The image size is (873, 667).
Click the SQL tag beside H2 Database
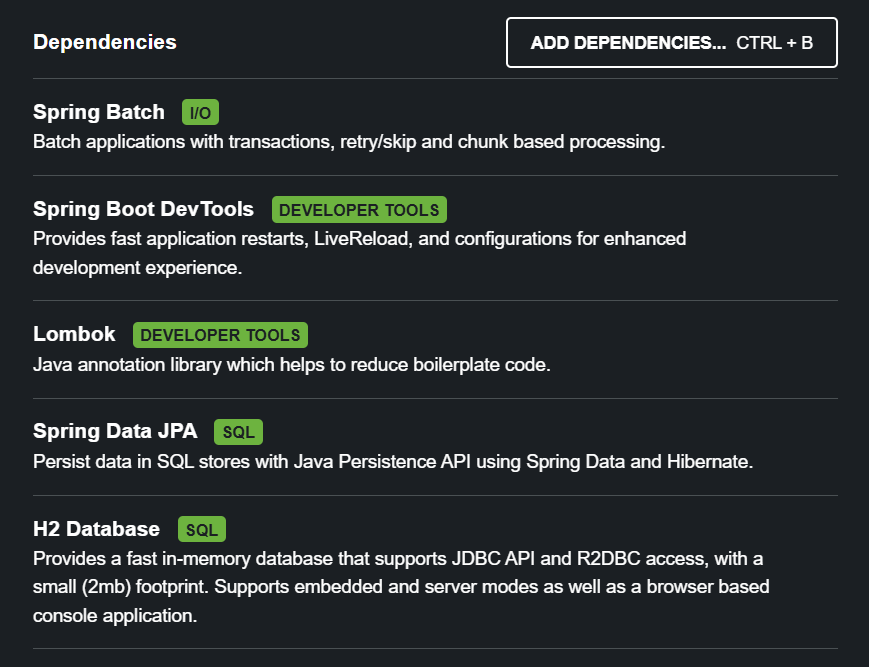[202, 529]
